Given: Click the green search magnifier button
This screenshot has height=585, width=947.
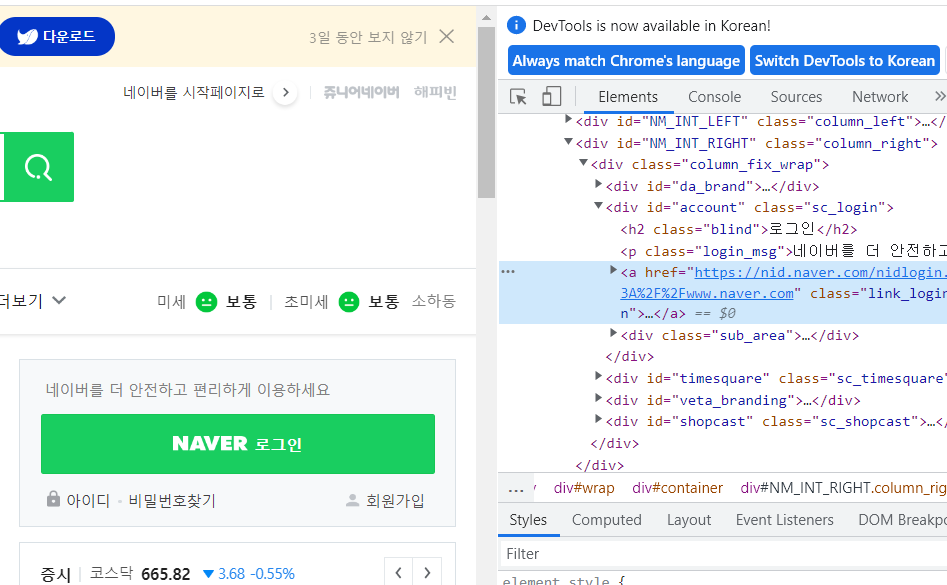Looking at the screenshot, I should (x=39, y=167).
